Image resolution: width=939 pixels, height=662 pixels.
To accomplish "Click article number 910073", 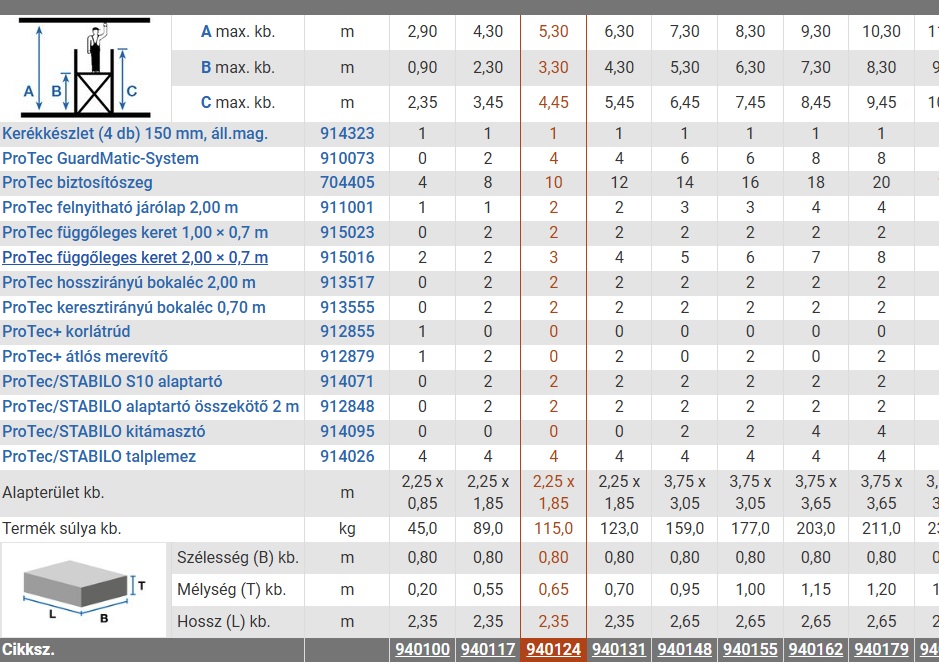I will pyautogui.click(x=347, y=158).
